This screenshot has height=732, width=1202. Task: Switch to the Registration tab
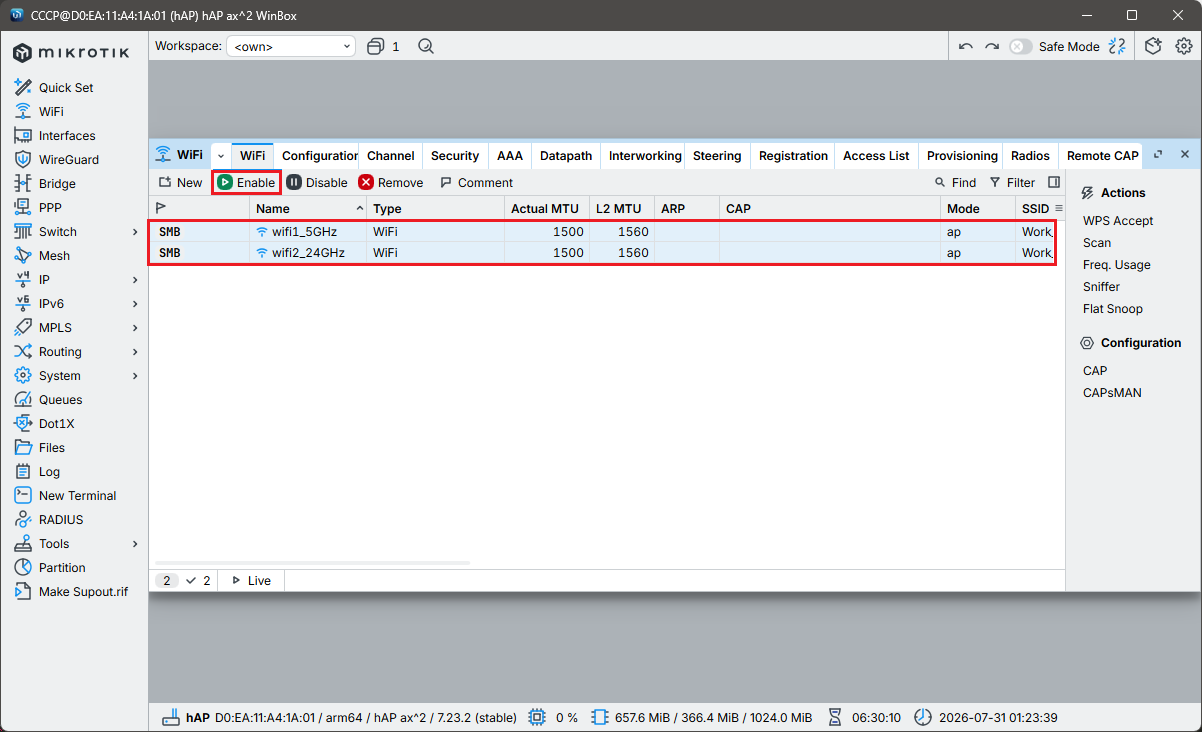click(x=793, y=155)
